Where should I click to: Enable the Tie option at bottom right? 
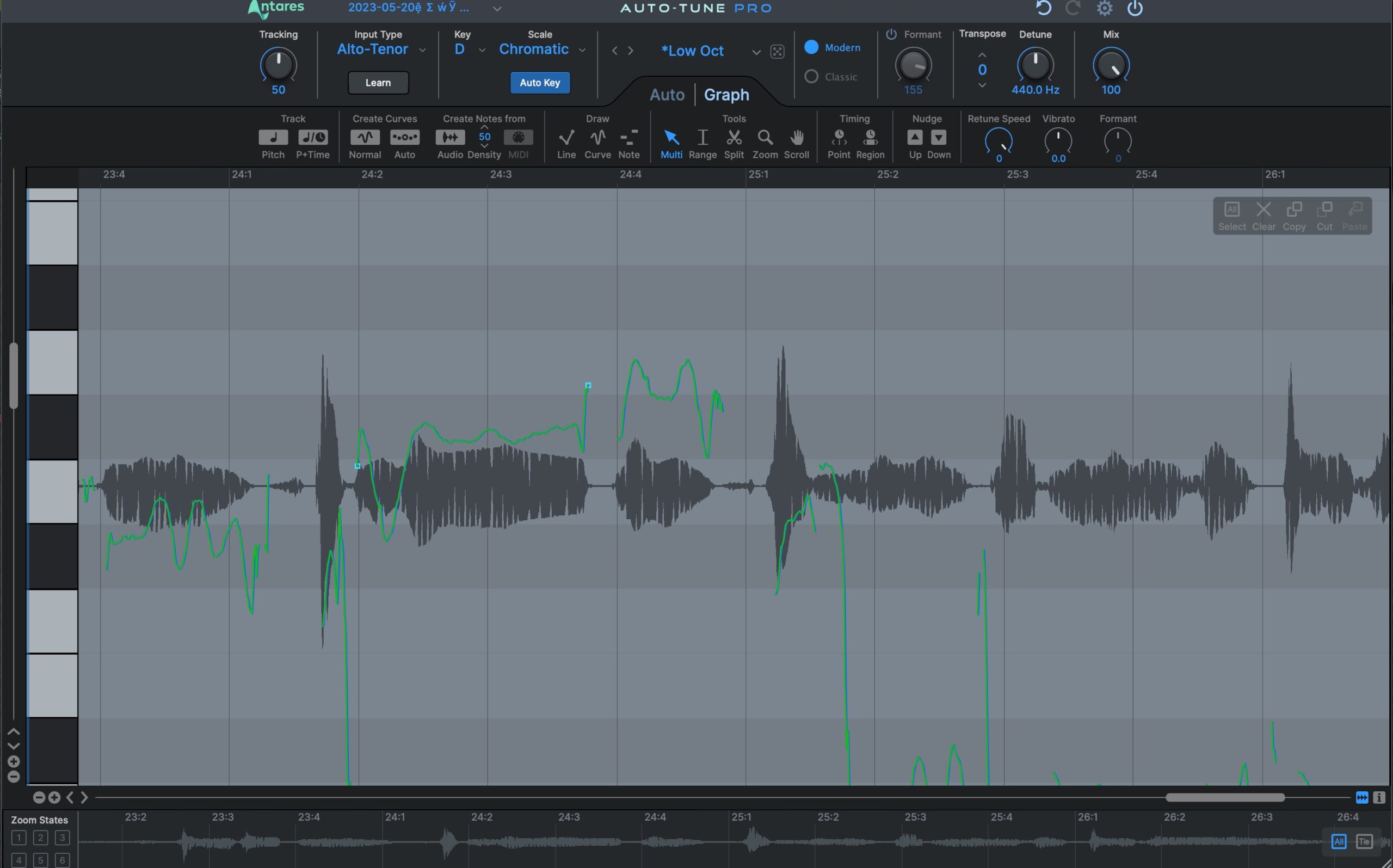(1364, 841)
